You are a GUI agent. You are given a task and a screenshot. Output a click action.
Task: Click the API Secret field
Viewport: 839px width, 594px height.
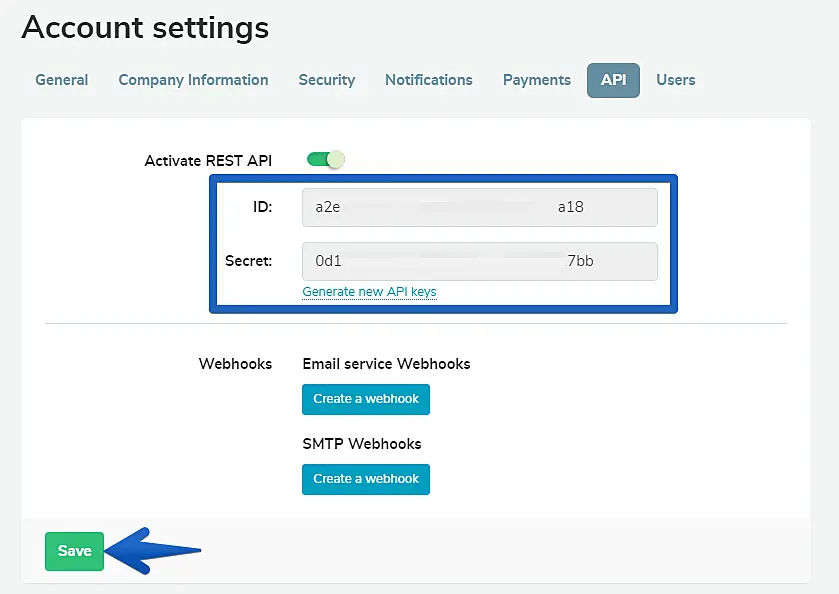pyautogui.click(x=479, y=261)
